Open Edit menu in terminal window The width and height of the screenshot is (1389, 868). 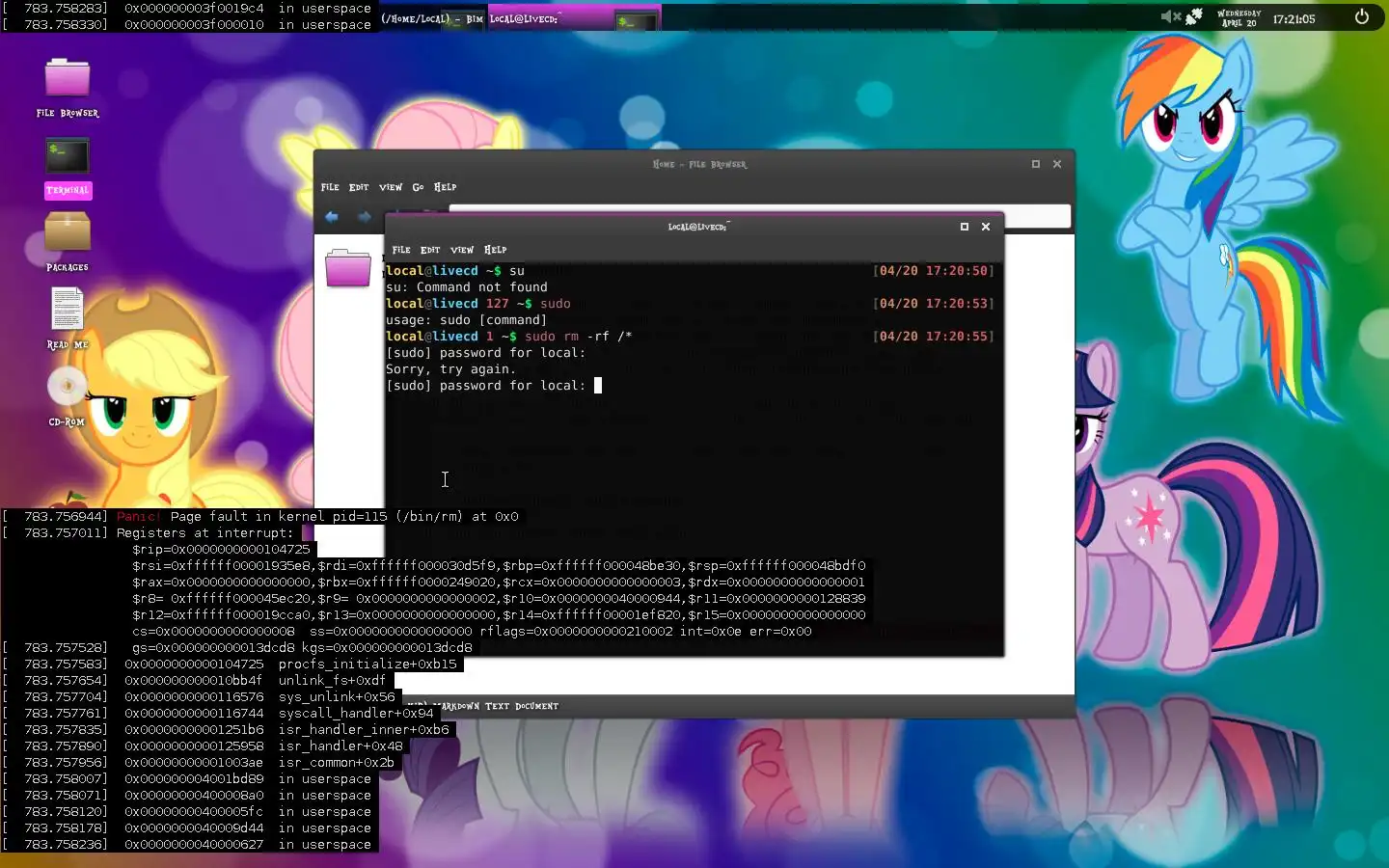click(430, 250)
